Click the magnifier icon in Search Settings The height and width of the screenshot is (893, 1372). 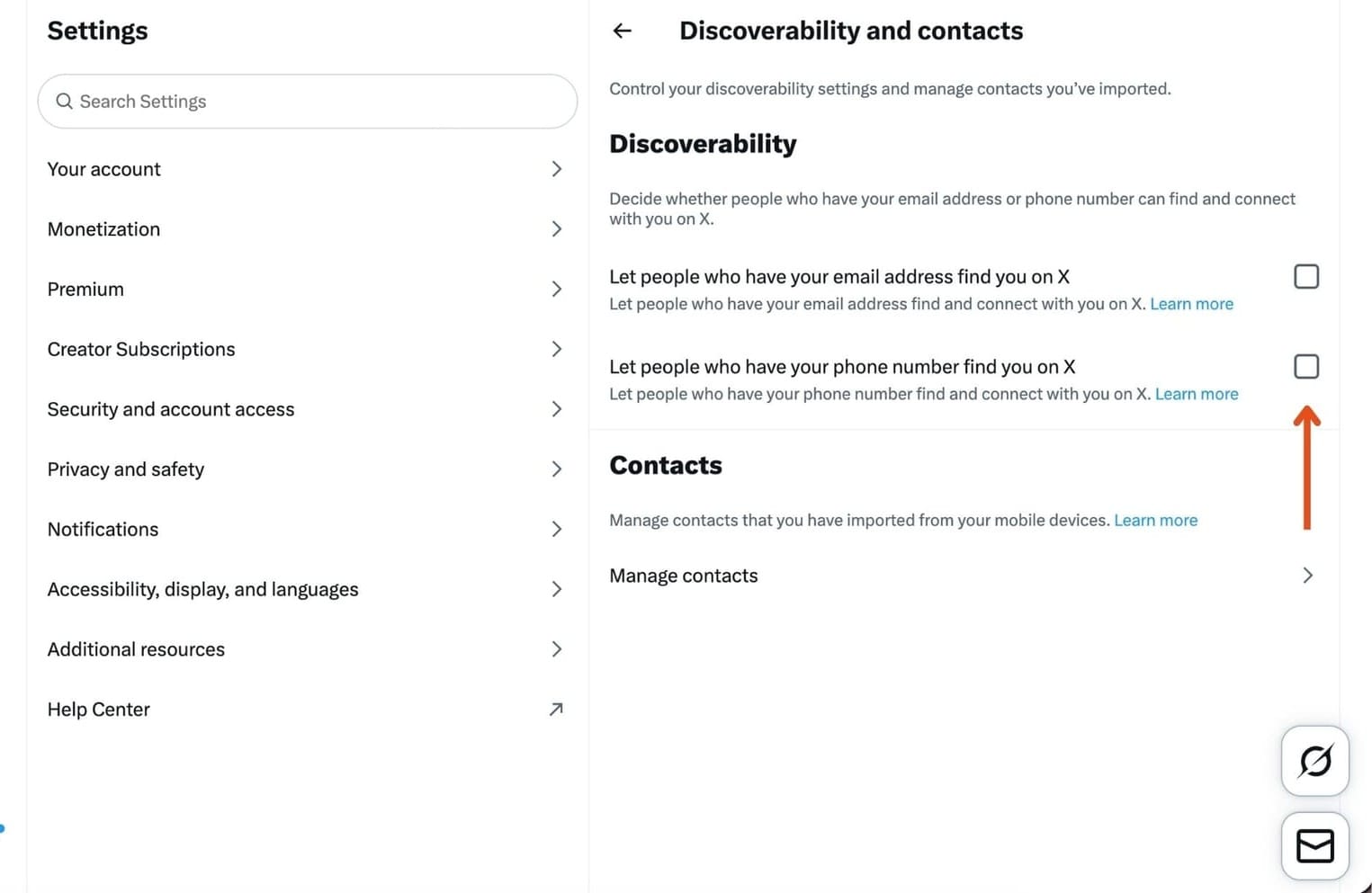(65, 101)
